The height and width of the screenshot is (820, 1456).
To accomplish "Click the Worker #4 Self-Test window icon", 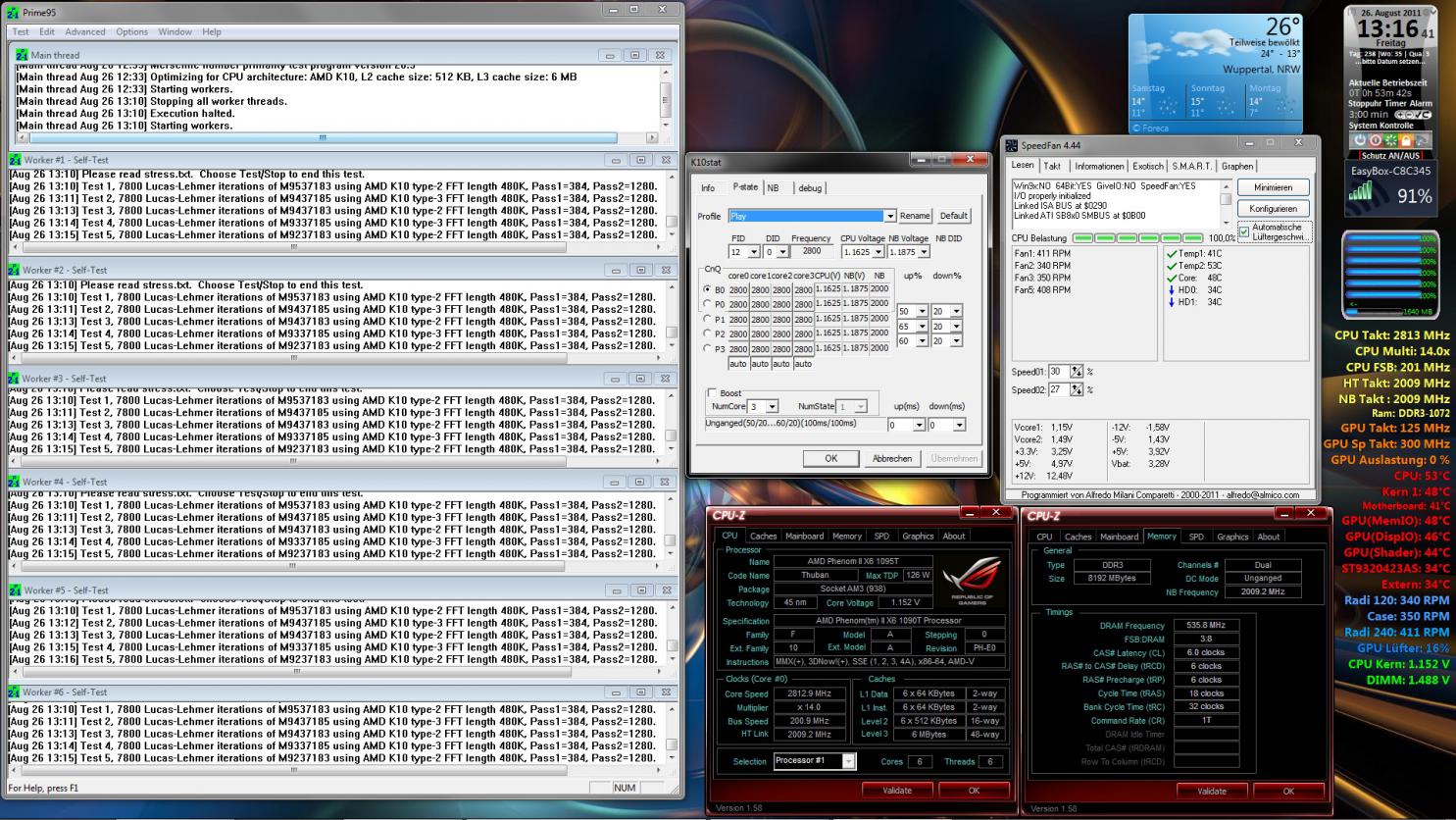I will point(14,482).
